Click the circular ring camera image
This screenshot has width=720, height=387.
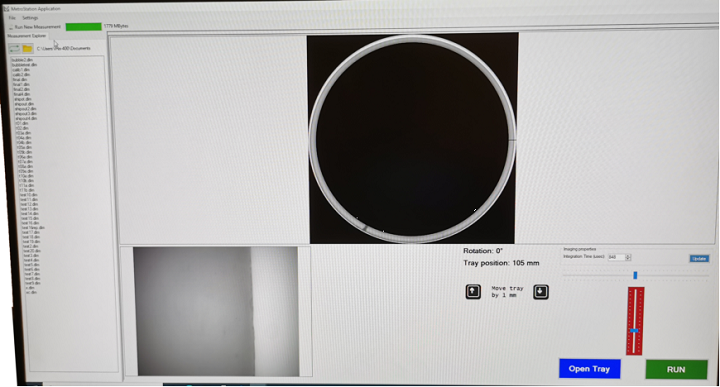pyautogui.click(x=412, y=138)
